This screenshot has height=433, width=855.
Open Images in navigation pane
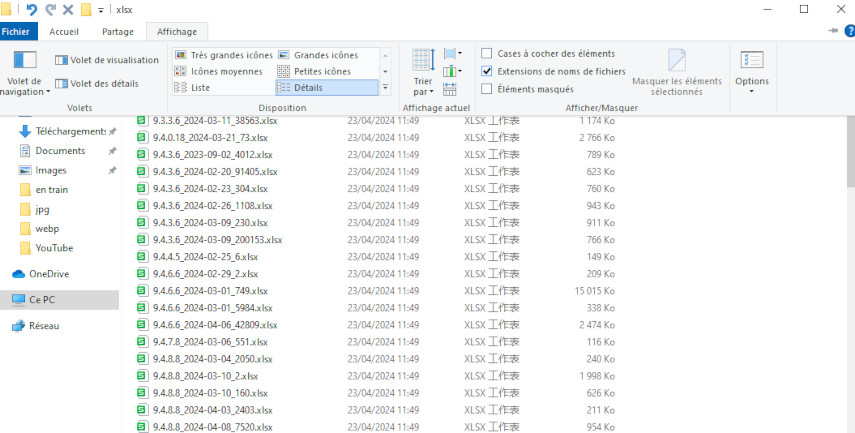[x=51, y=171]
